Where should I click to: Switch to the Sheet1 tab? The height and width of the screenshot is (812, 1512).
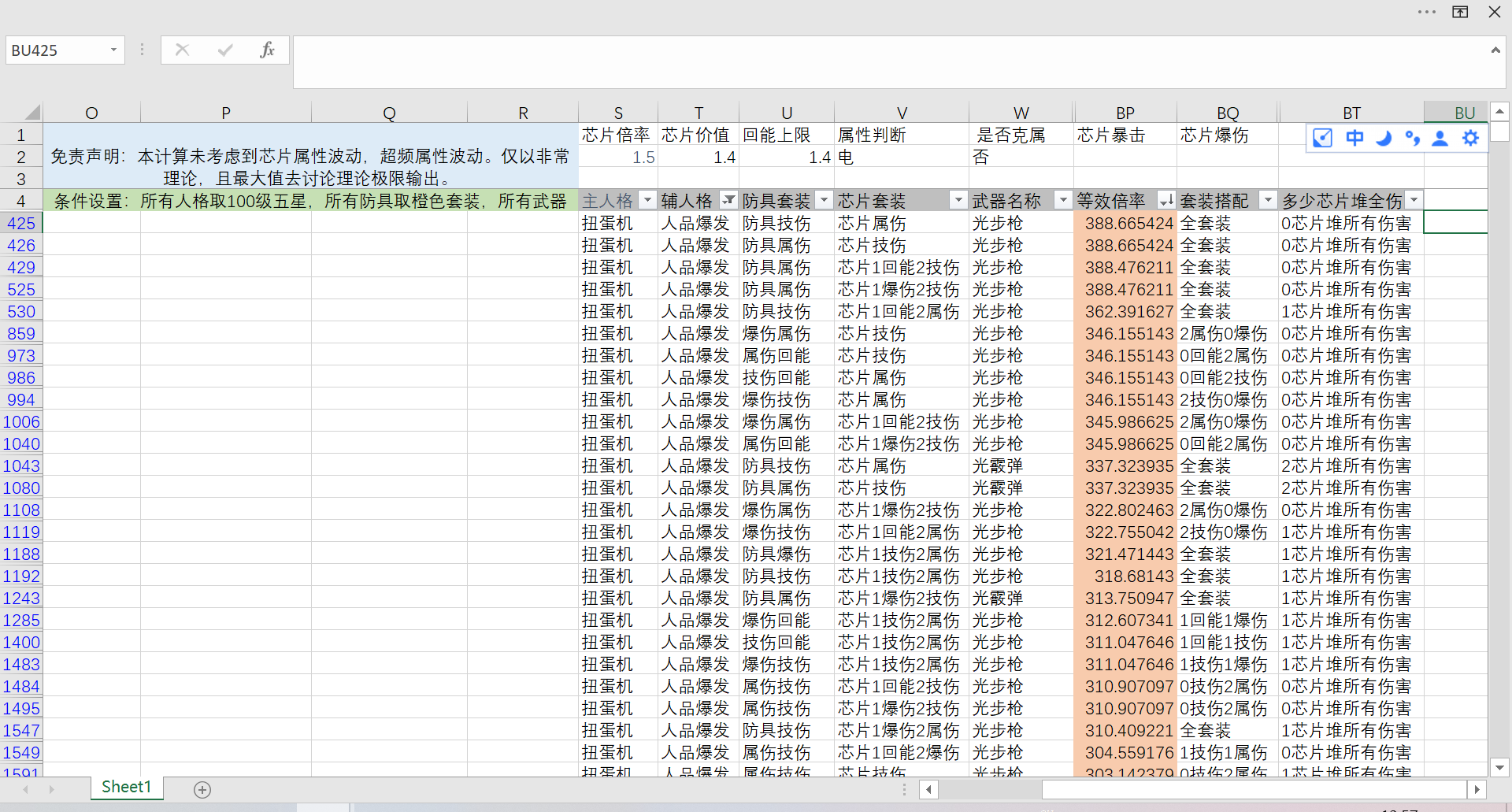pos(127,787)
